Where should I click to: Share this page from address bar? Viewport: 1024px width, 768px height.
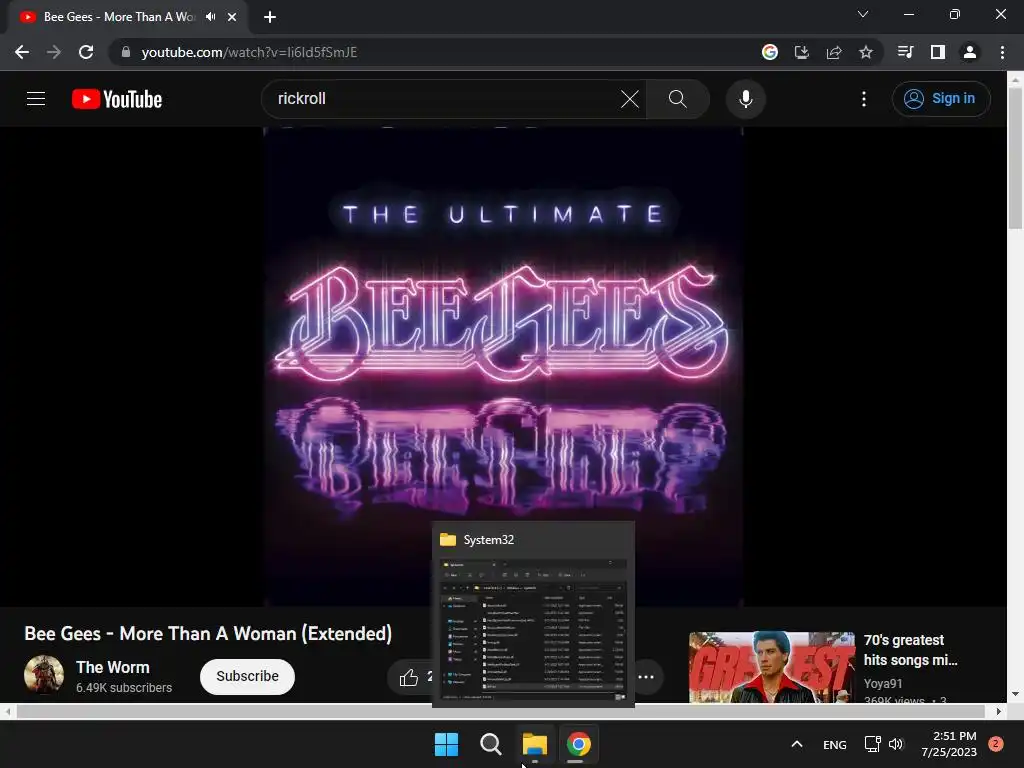click(834, 52)
